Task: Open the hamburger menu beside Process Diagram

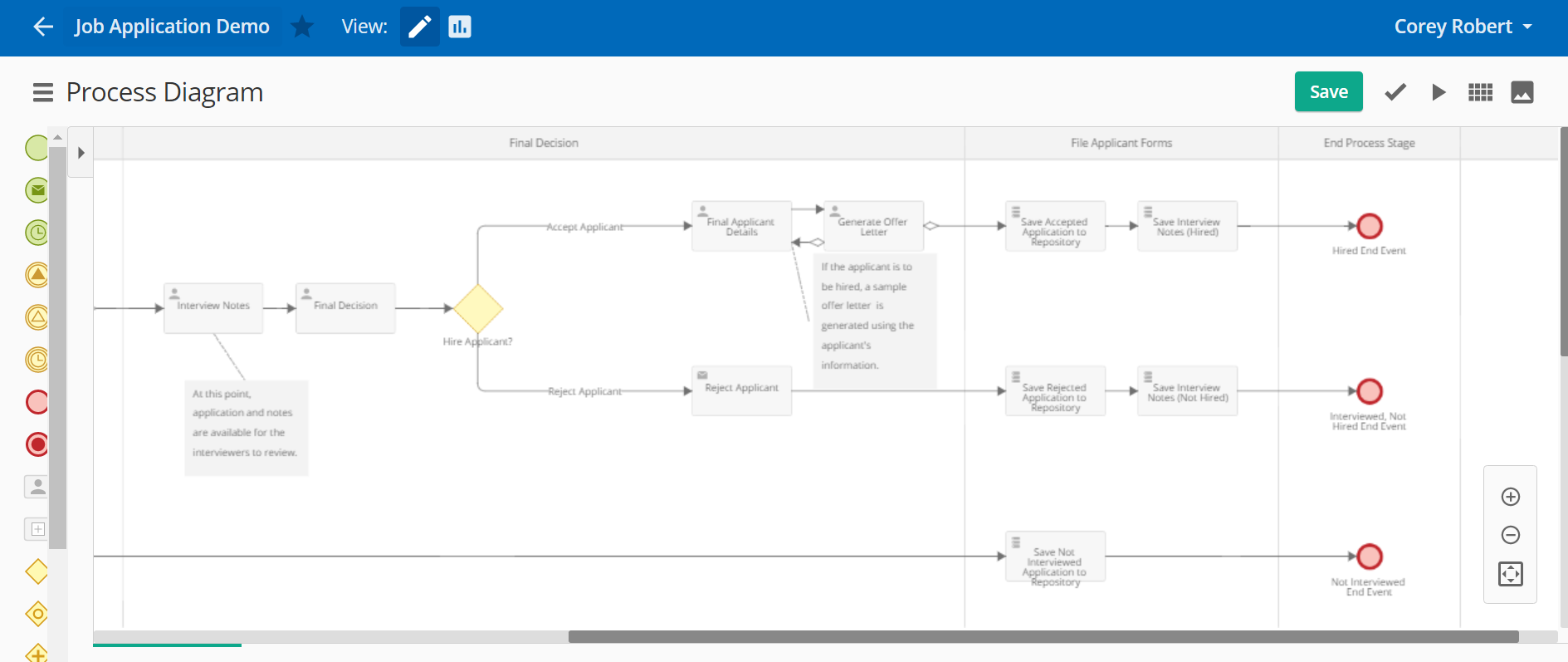Action: tap(42, 92)
